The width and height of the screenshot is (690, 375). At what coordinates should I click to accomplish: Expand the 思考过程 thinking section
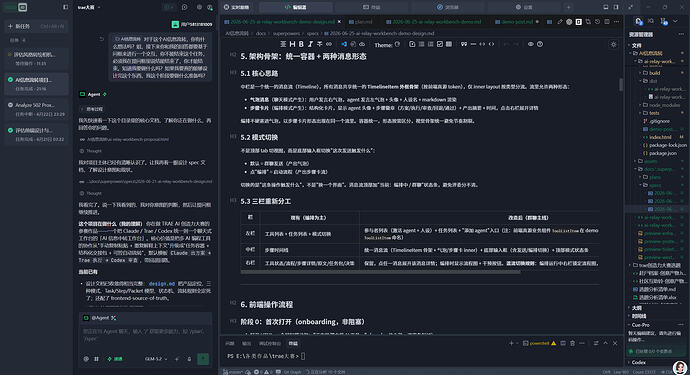click(92, 109)
